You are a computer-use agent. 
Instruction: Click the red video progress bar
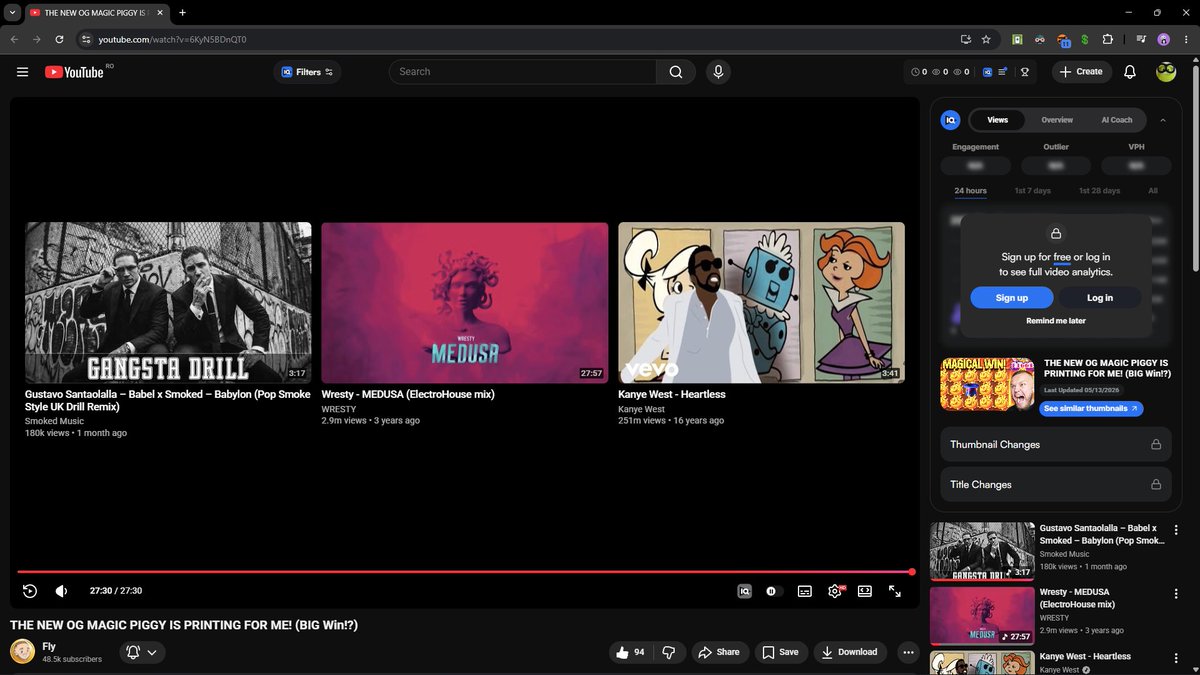(465, 572)
